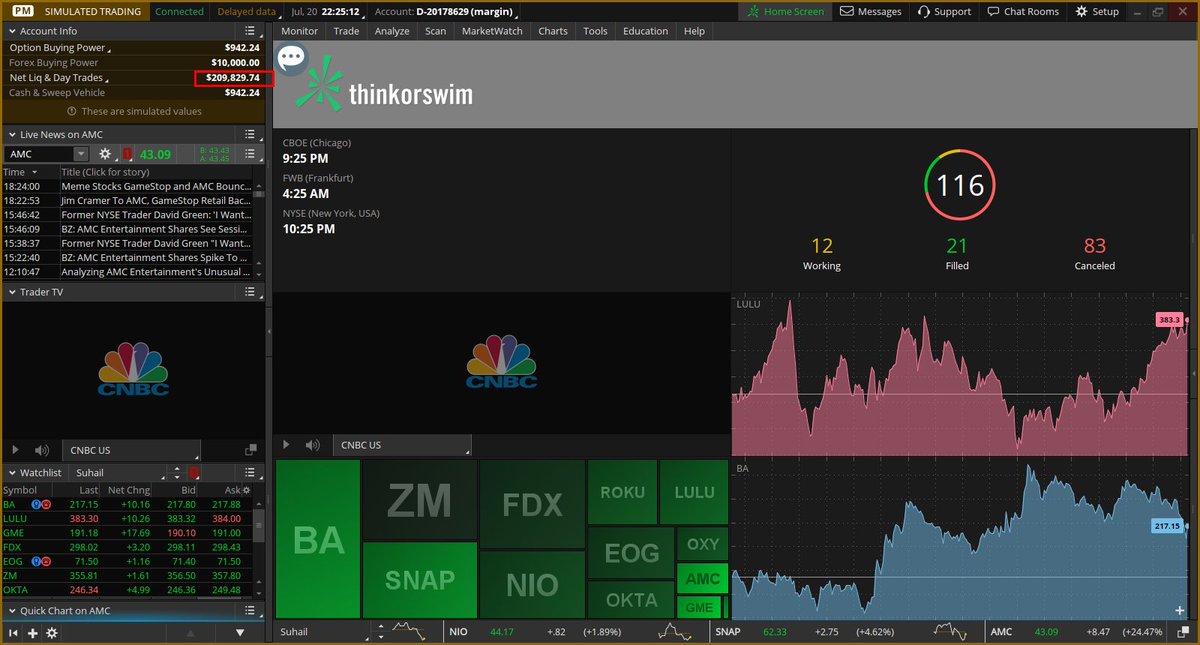Open the Setup menu in the top bar
Screen dimensions: 1200x645
tap(1097, 11)
